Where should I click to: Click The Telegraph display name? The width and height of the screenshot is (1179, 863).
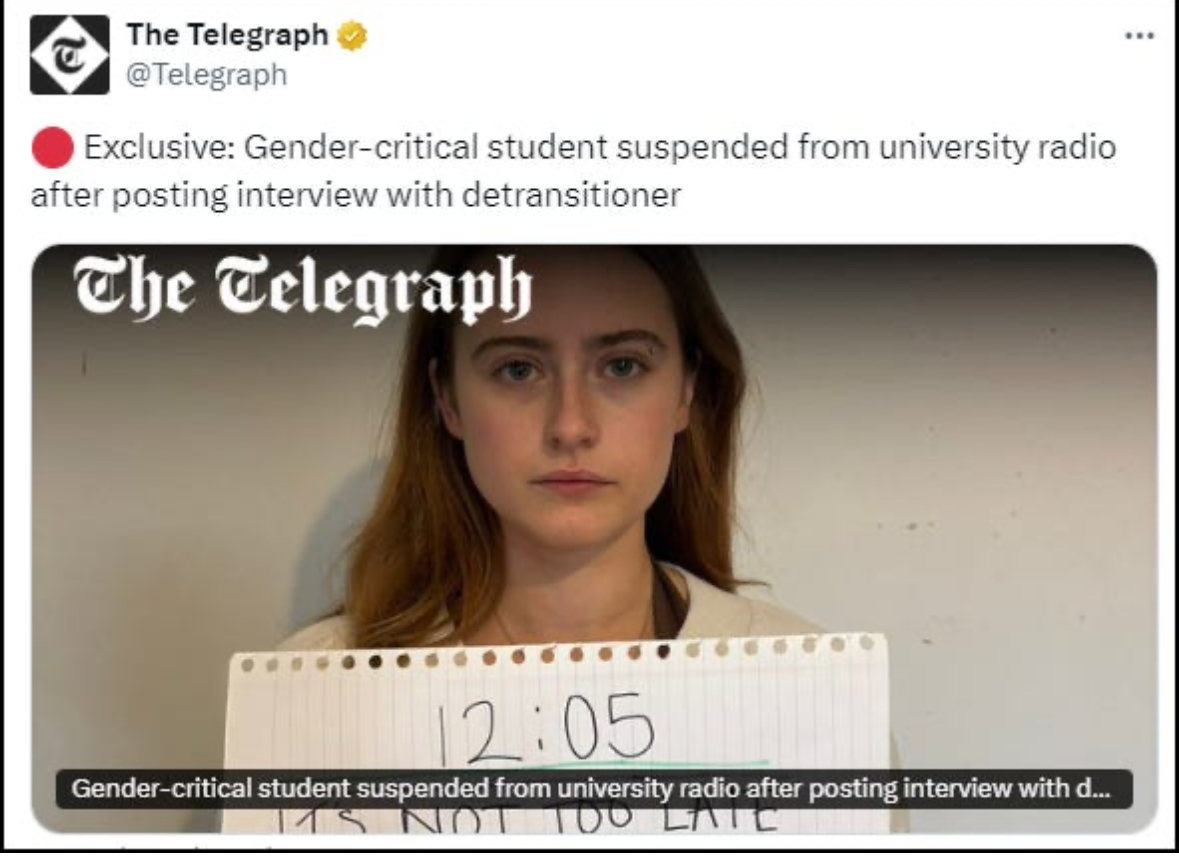point(227,35)
